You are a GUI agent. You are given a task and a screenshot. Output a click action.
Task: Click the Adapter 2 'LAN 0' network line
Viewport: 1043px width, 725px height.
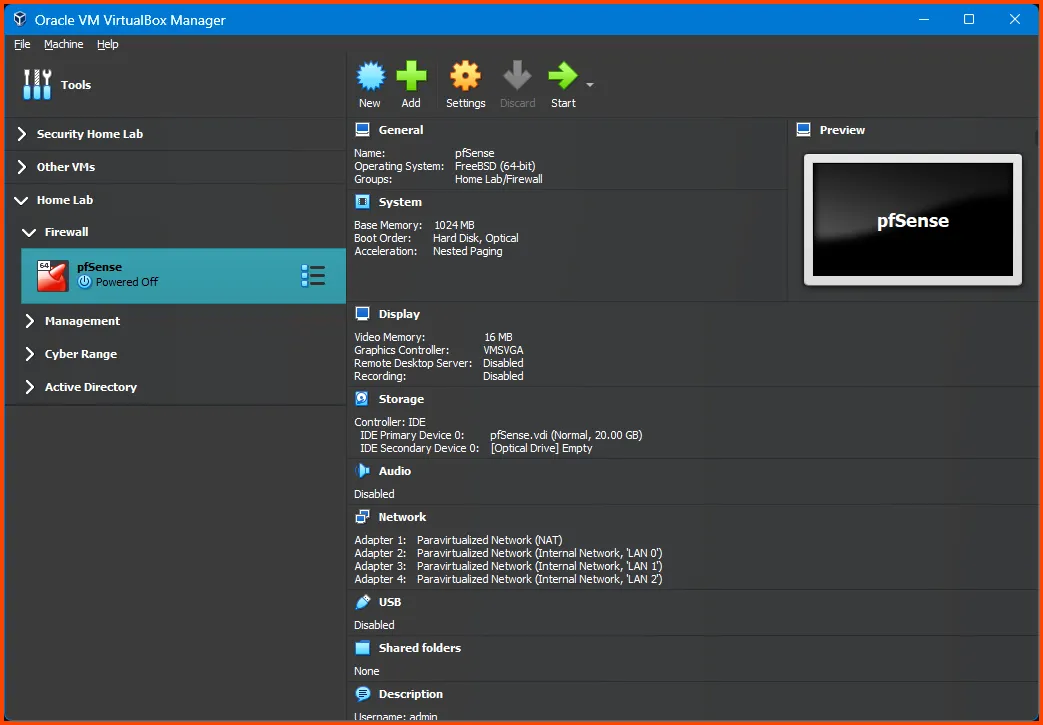coord(508,553)
